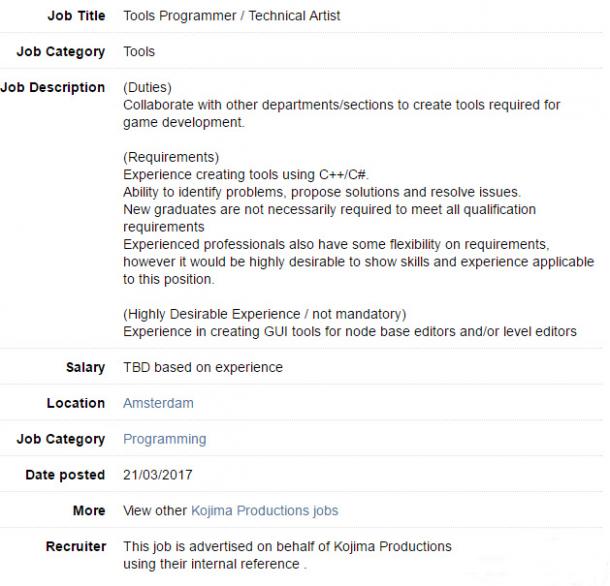Click the Location label
610x586 pixels.
pyautogui.click(x=76, y=403)
